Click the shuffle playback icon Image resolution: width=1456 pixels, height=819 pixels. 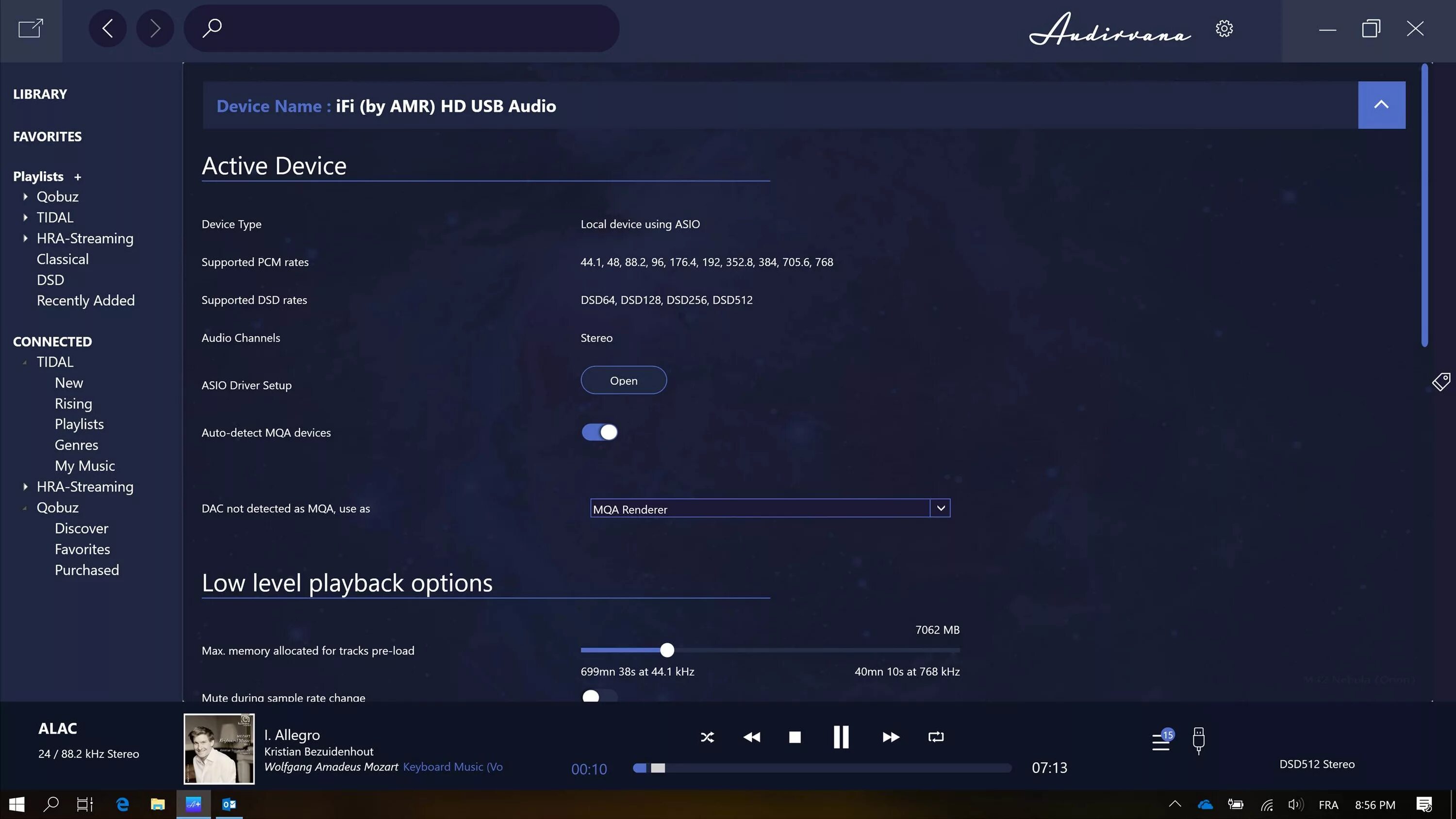click(x=707, y=737)
